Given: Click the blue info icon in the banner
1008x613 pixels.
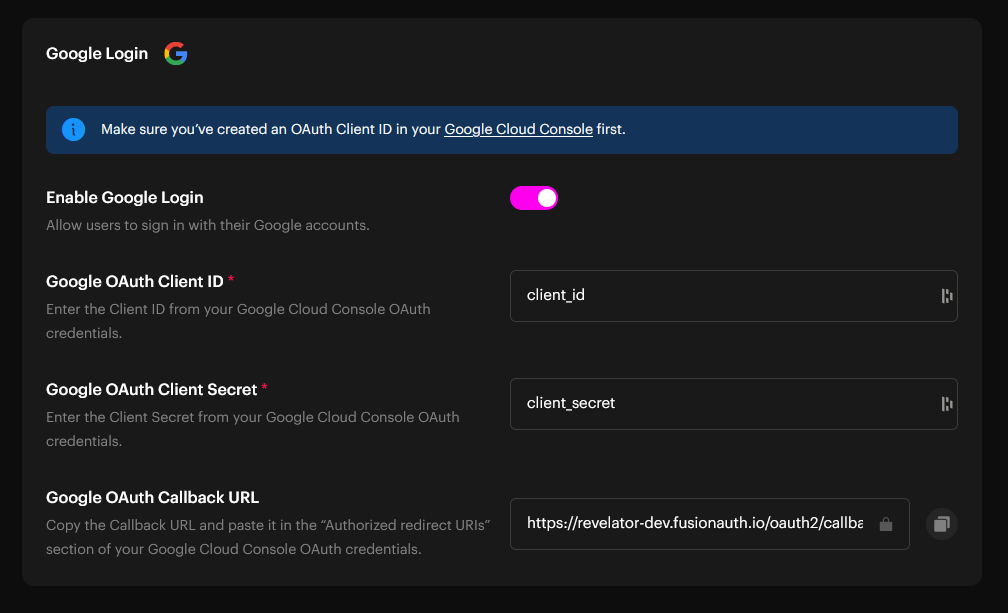Looking at the screenshot, I should click(73, 130).
